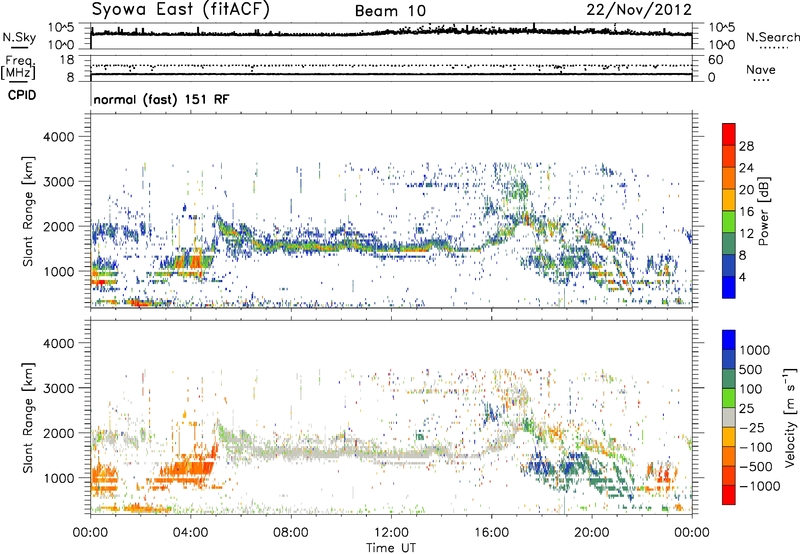Click the "60" Nave axis tick label
This screenshot has height=554, width=800.
(715, 60)
